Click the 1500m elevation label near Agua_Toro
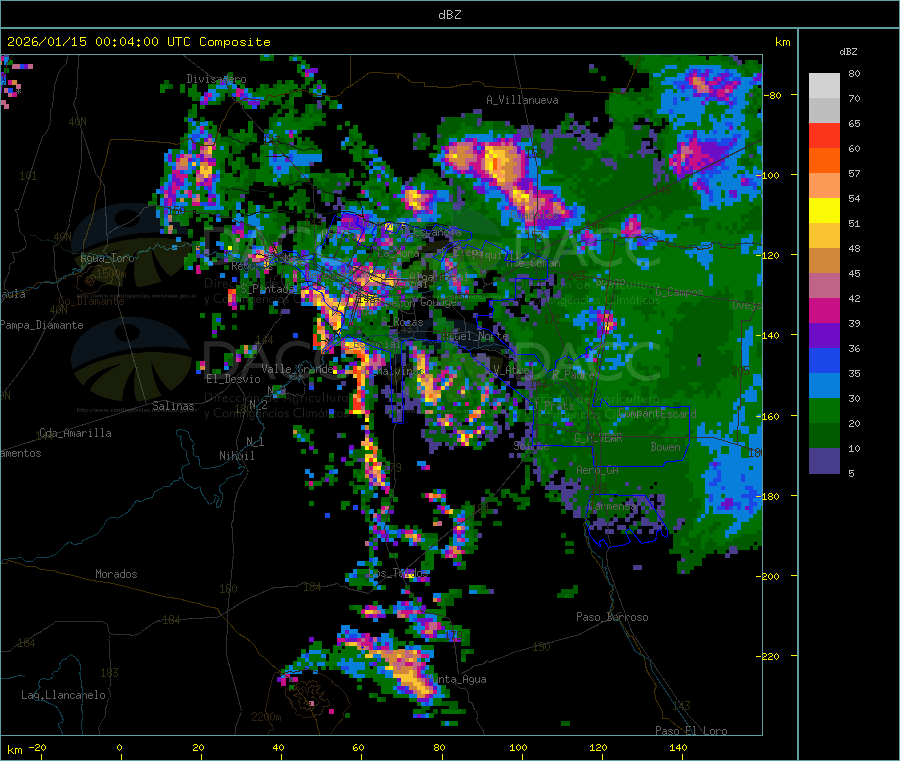The width and height of the screenshot is (900, 761). [110, 274]
